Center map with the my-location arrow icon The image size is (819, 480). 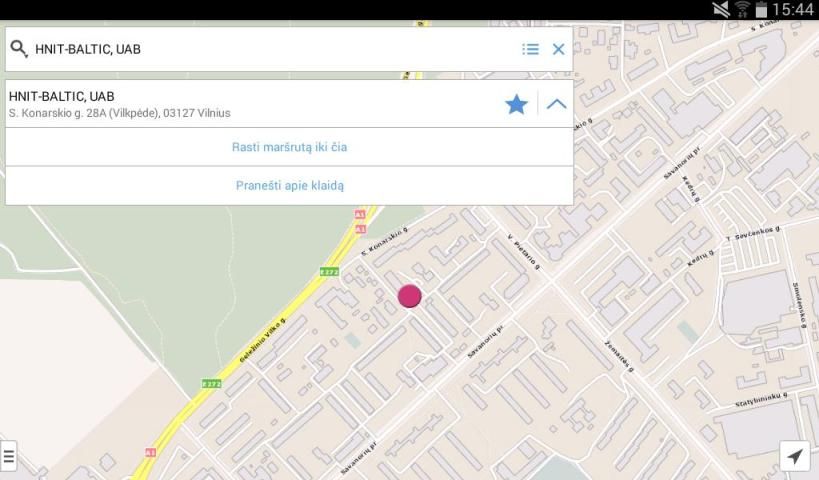[x=794, y=456]
